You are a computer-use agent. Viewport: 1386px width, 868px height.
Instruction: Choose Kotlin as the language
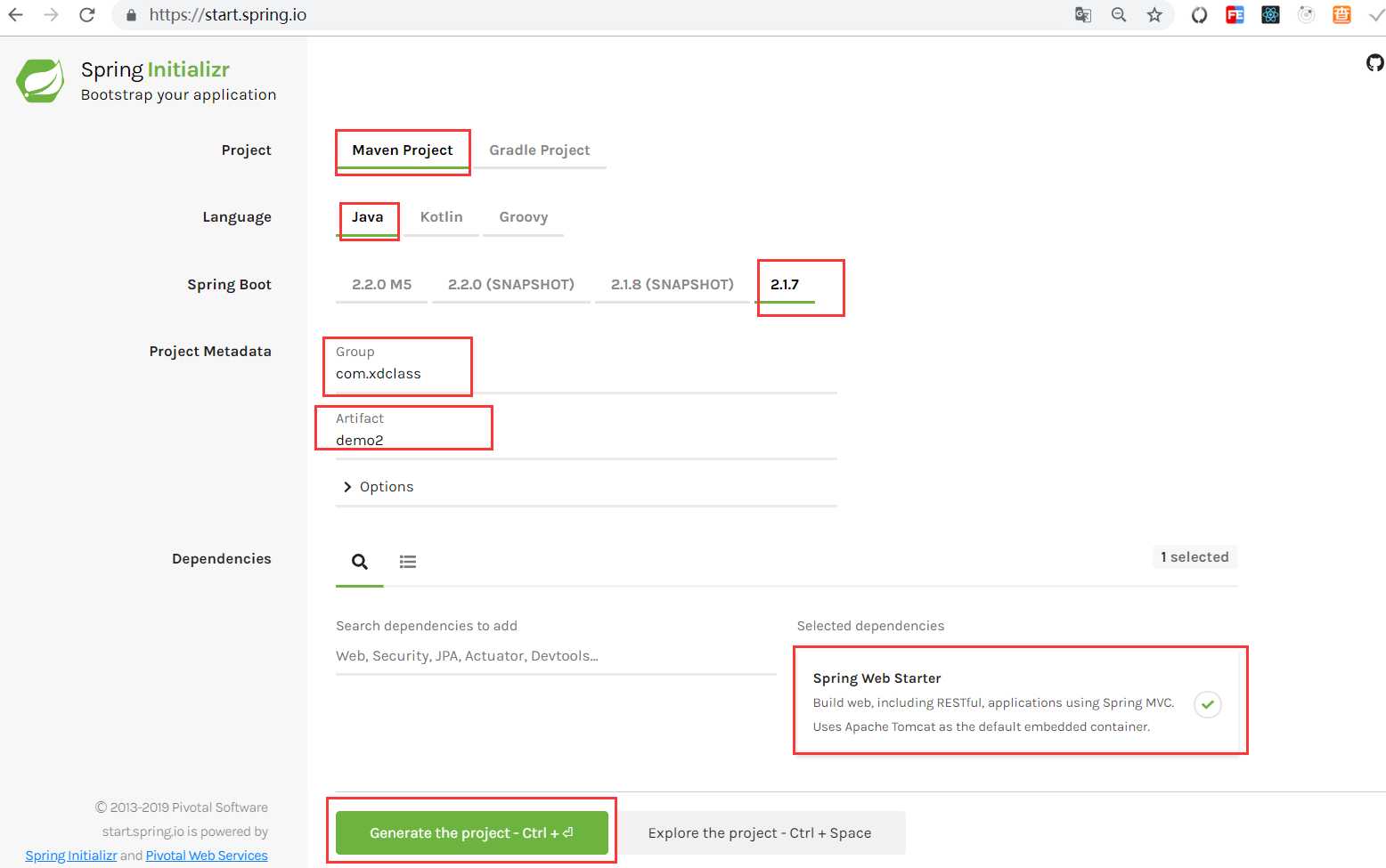442,217
